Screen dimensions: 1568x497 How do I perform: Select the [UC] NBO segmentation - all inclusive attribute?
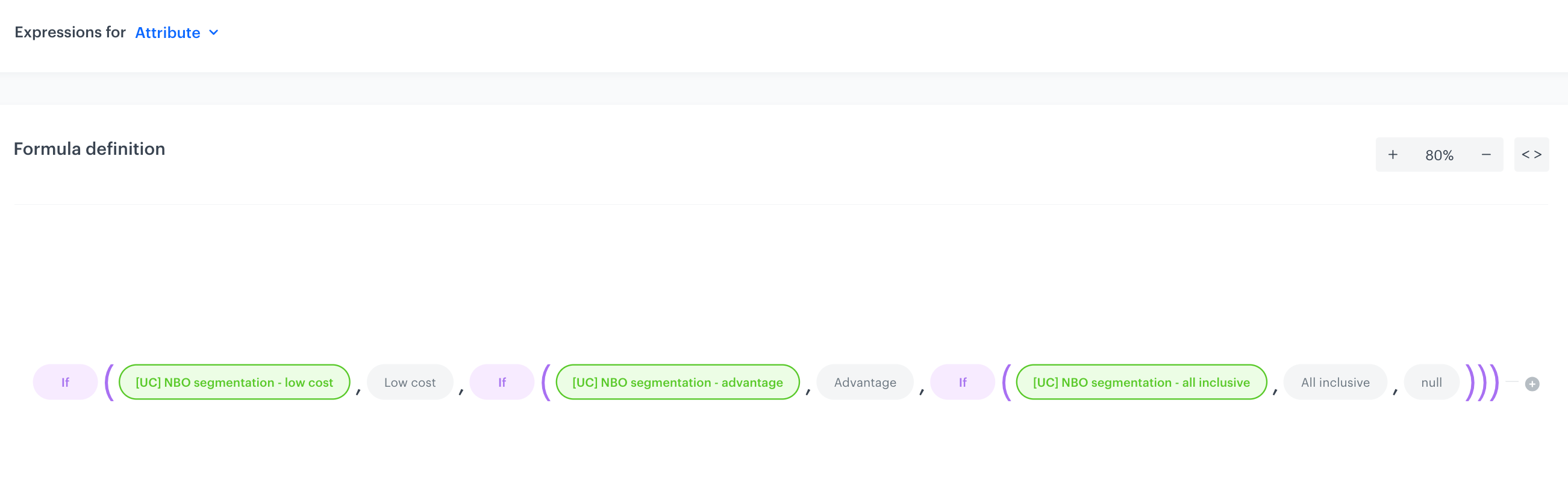pos(1142,382)
